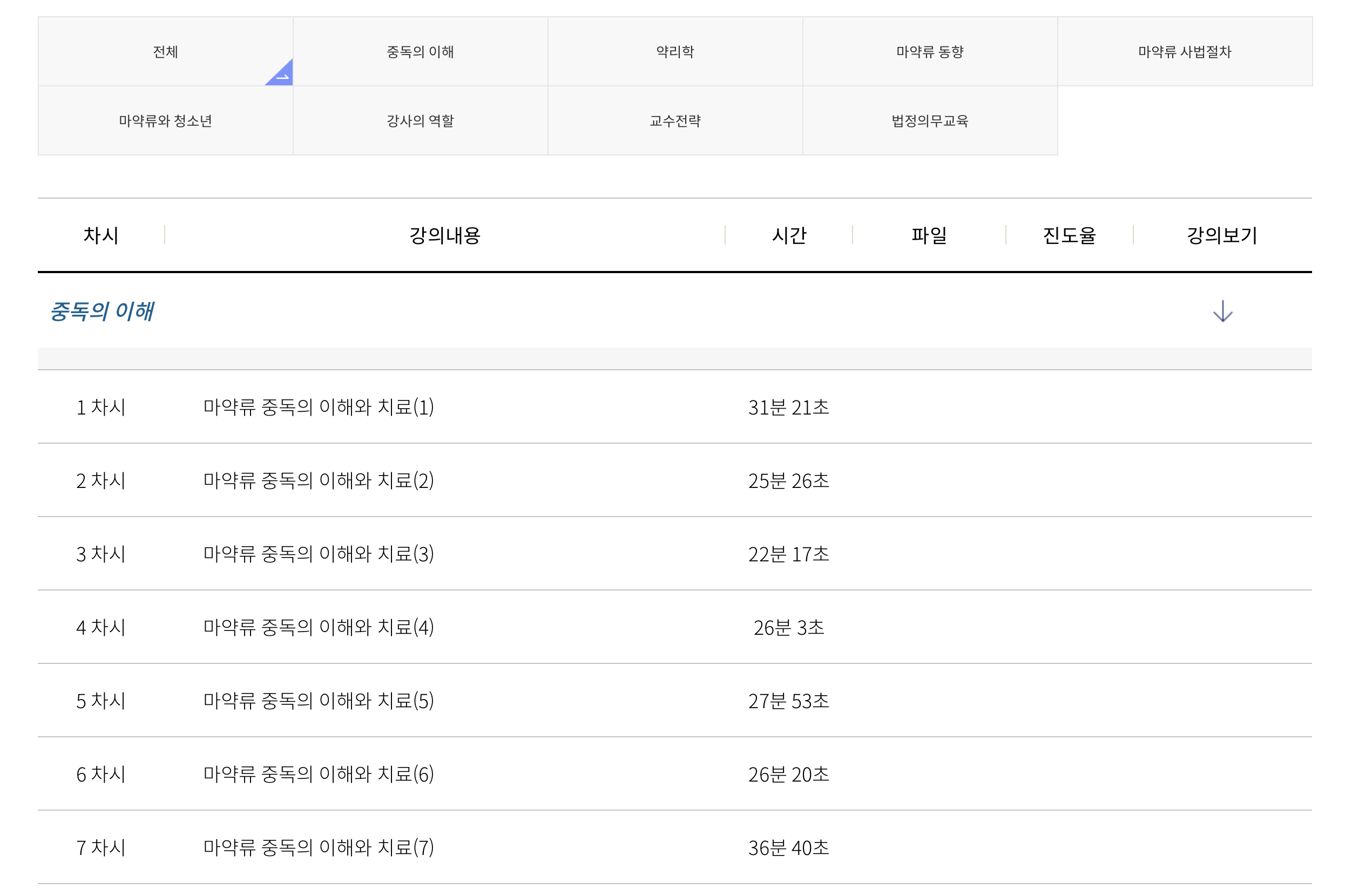The width and height of the screenshot is (1352, 896).
Task: Select the 전체 category tab
Action: point(165,51)
